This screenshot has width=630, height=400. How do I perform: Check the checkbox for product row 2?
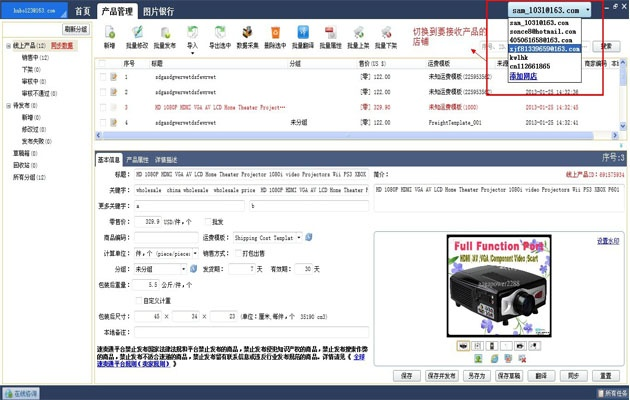tap(103, 92)
